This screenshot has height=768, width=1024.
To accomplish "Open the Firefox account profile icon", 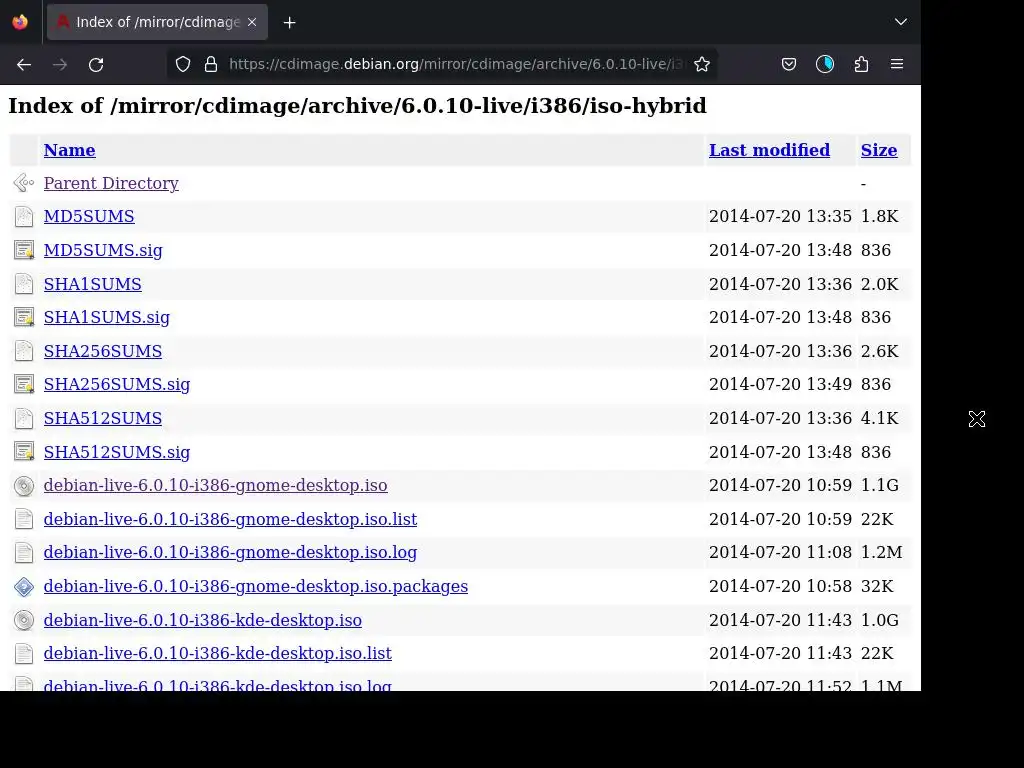I will 825,64.
